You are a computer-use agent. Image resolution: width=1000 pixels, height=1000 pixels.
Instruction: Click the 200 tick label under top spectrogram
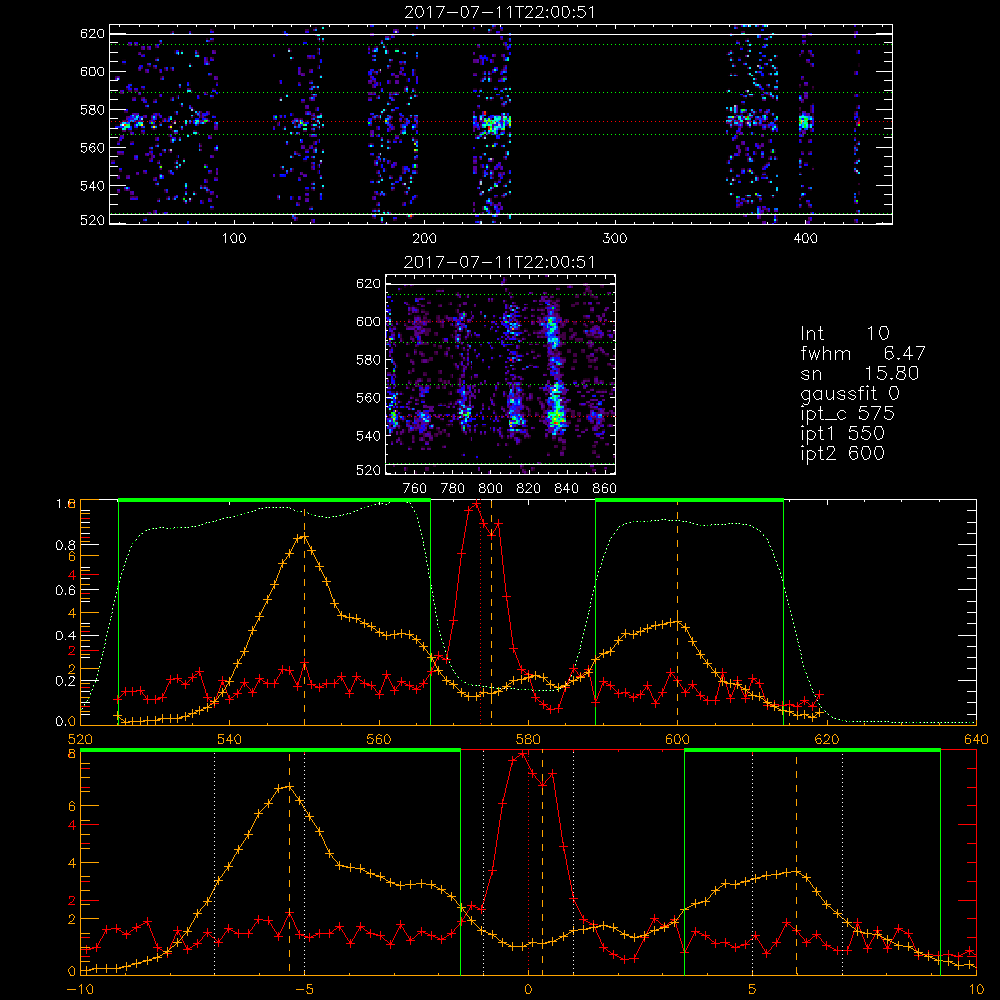424,239
